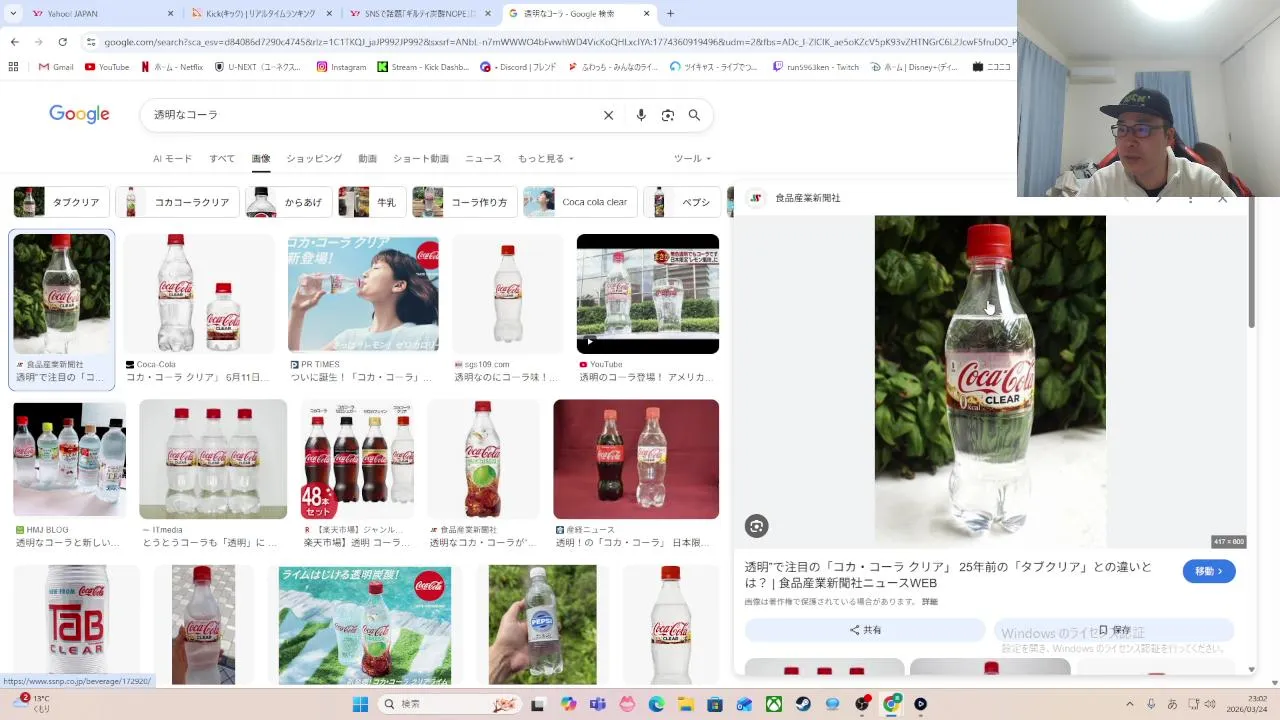Click the 詳細 copyright details link
1280x720 pixels.
pyautogui.click(x=930, y=602)
